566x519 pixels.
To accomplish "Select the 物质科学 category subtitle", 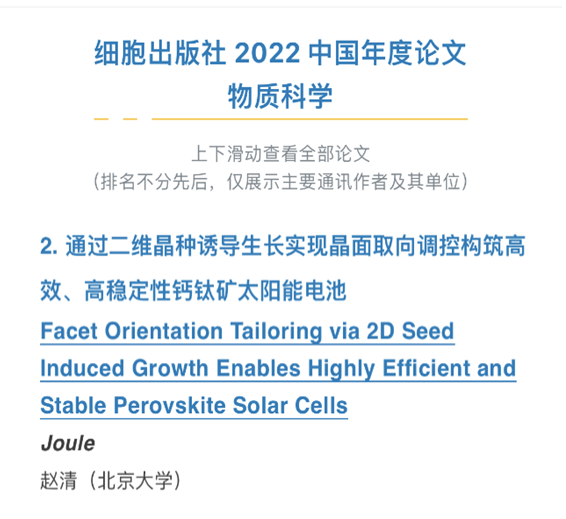I will (280, 96).
